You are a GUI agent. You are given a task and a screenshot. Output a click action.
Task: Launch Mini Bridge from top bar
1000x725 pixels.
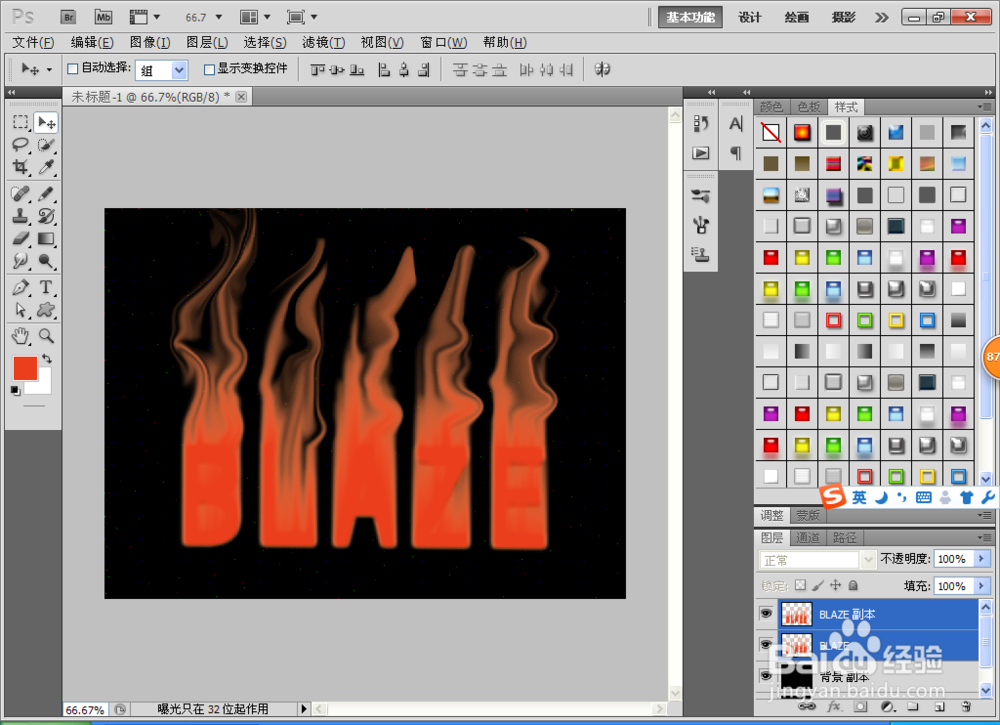(x=103, y=17)
